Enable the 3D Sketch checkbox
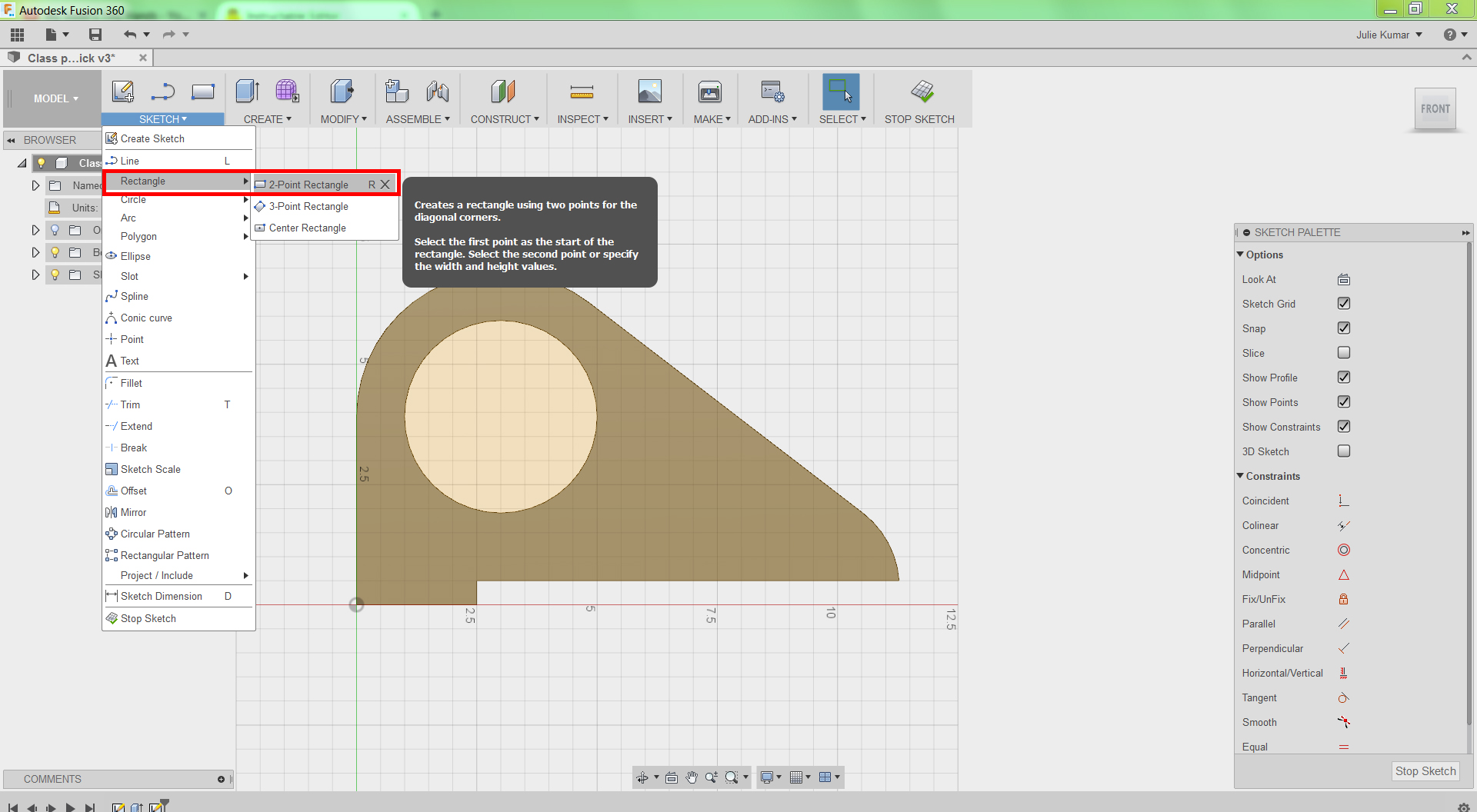The image size is (1477, 812). click(1344, 451)
